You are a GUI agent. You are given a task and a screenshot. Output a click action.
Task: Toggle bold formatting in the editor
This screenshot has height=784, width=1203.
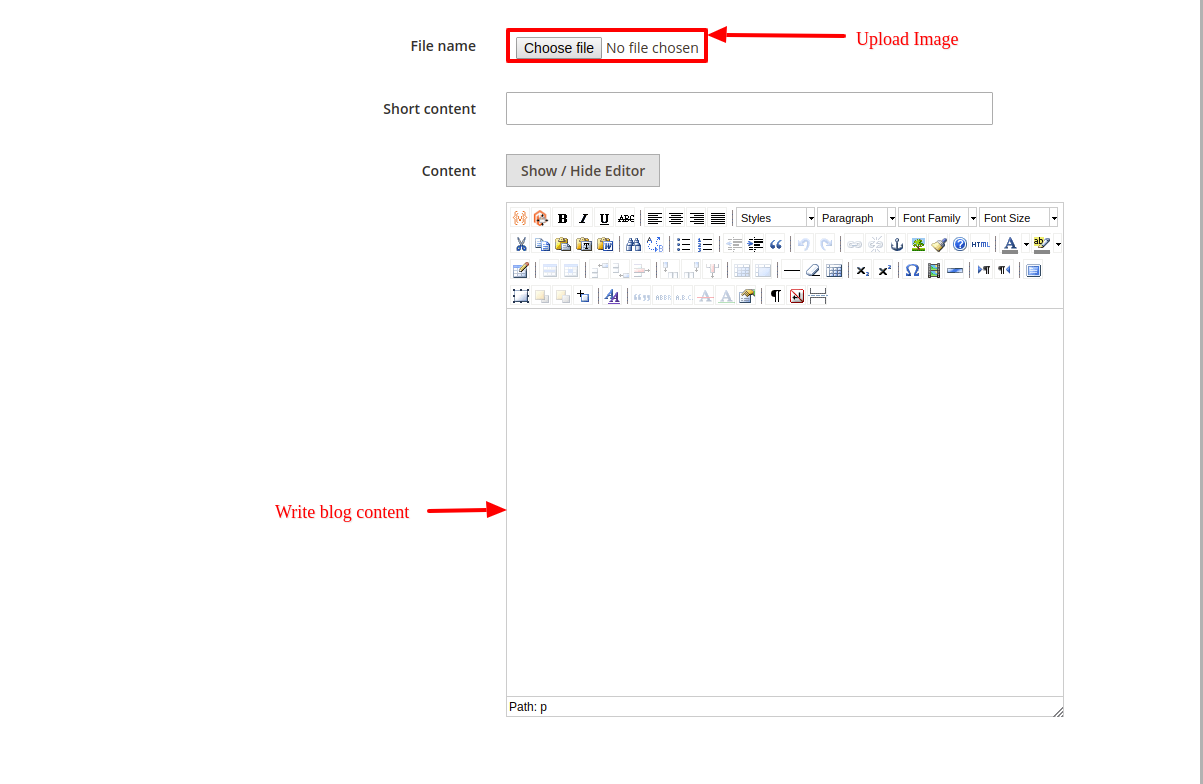click(562, 218)
